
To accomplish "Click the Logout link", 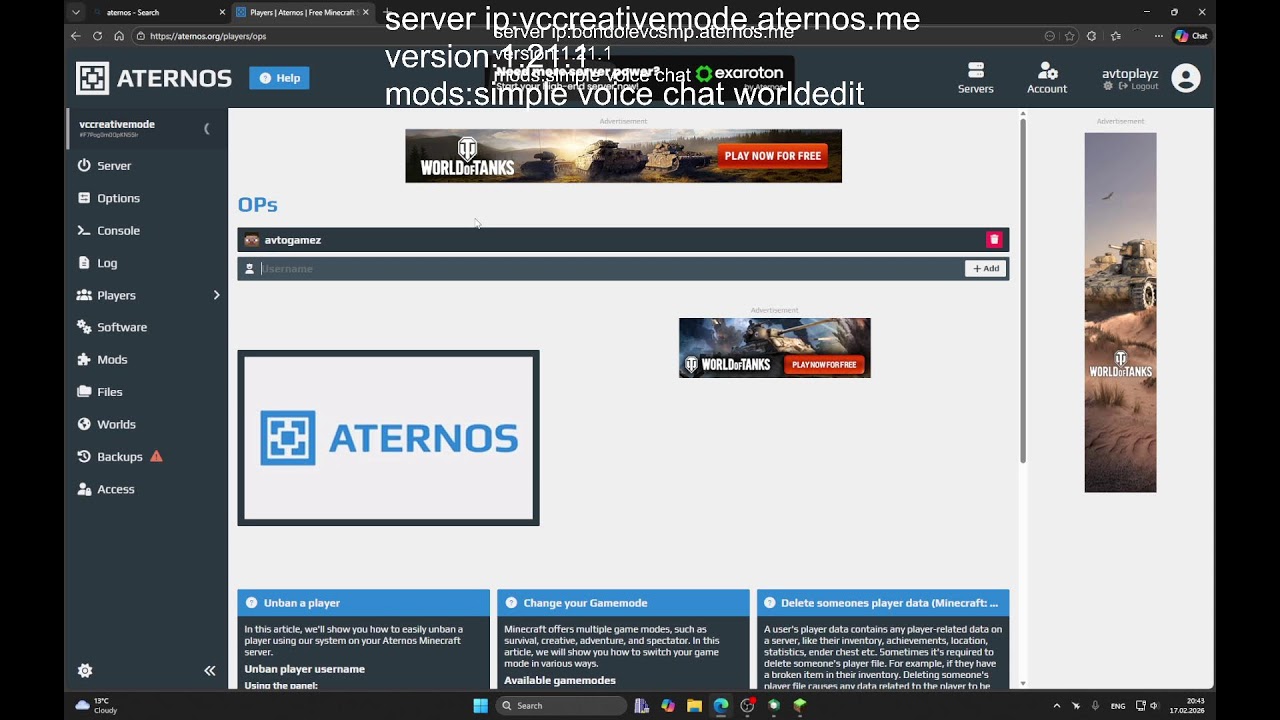I will (x=1138, y=87).
